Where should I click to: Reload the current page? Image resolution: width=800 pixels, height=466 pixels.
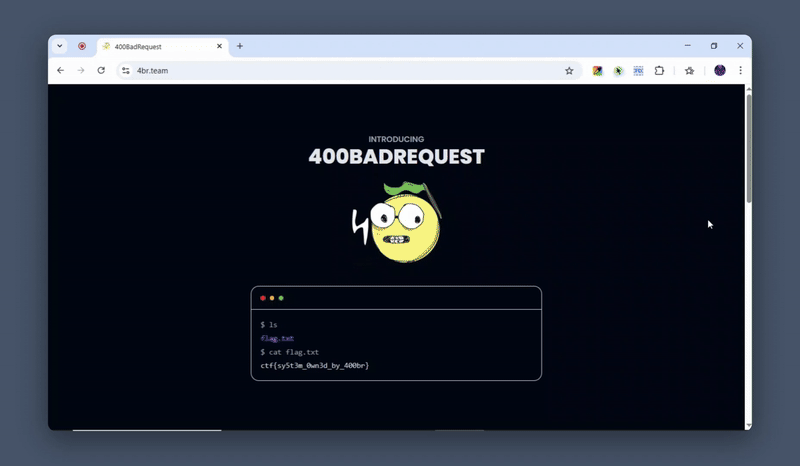tap(101, 70)
